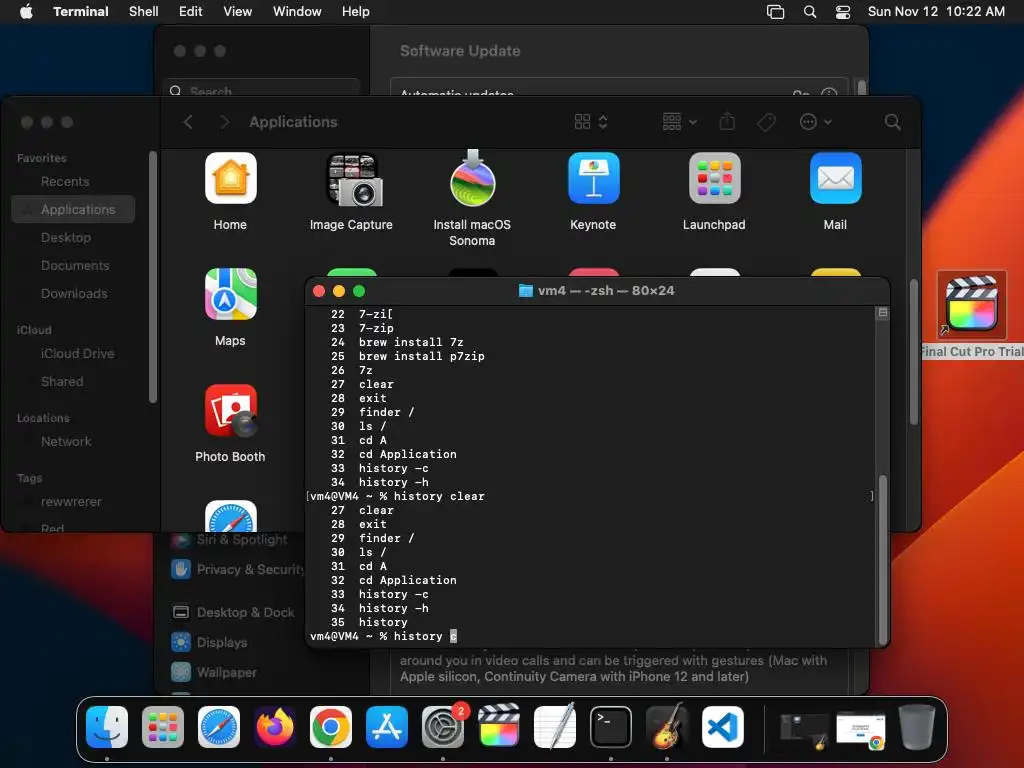Screen dimensions: 1024x768
Task: Select Desktop in Finder sidebar
Action: point(65,237)
